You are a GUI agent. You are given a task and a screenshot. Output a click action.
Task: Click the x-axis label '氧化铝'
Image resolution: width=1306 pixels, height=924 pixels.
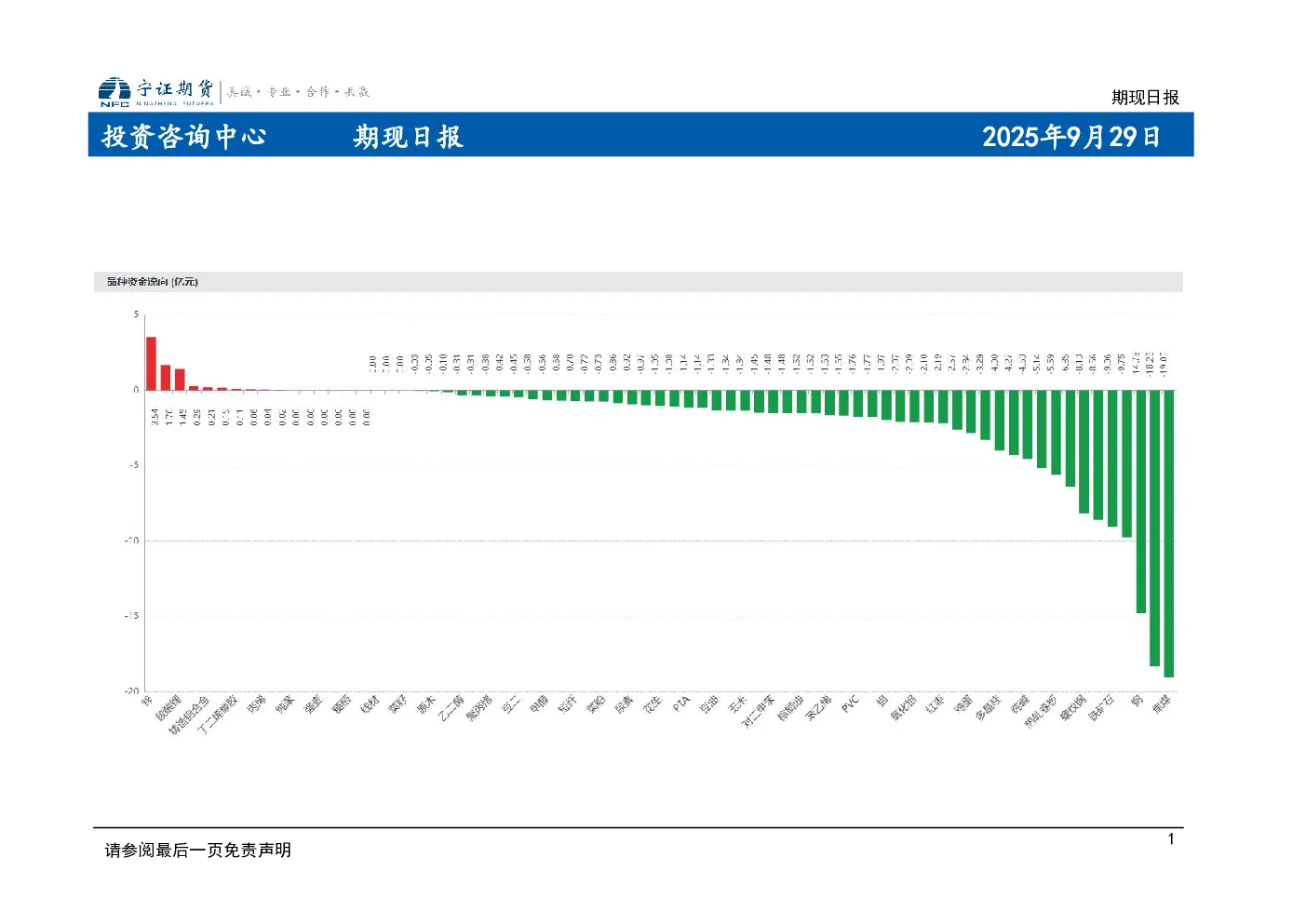[x=903, y=707]
